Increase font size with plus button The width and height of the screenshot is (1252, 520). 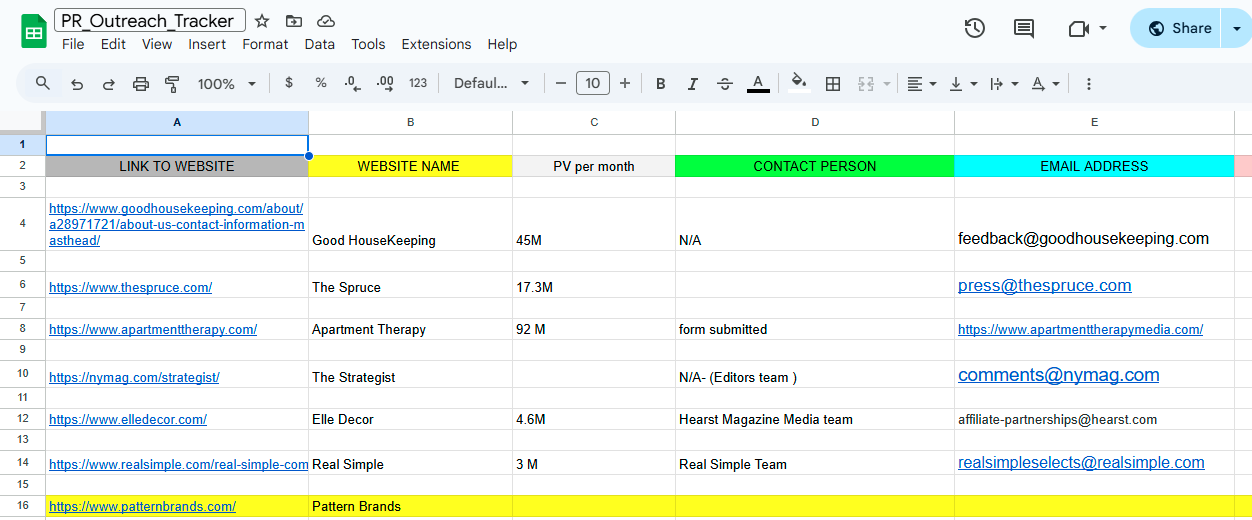point(625,83)
